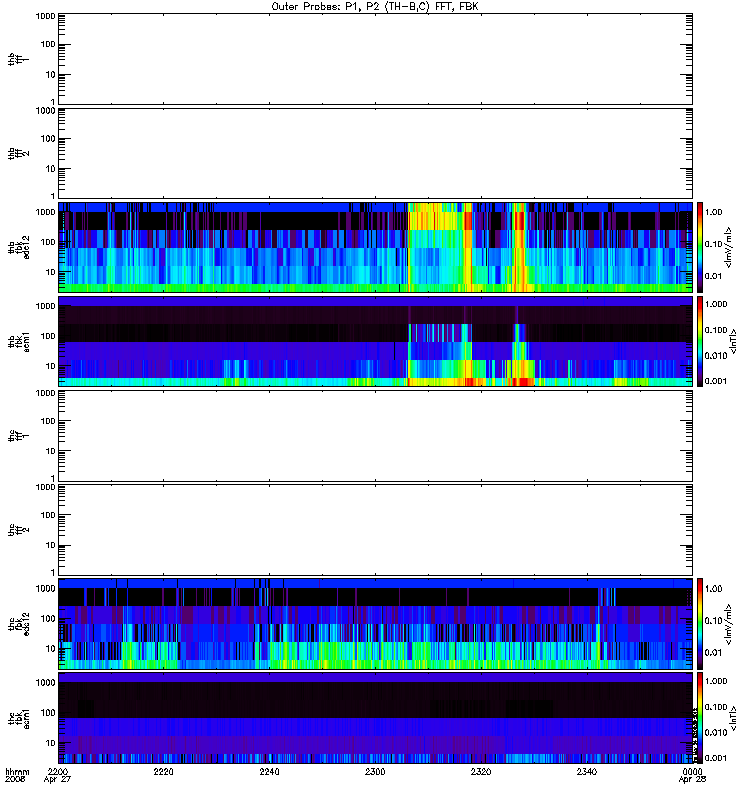Screen dimensions: 750x800
Task: Click the thc scm1 nT color bar
Action: click(700, 718)
